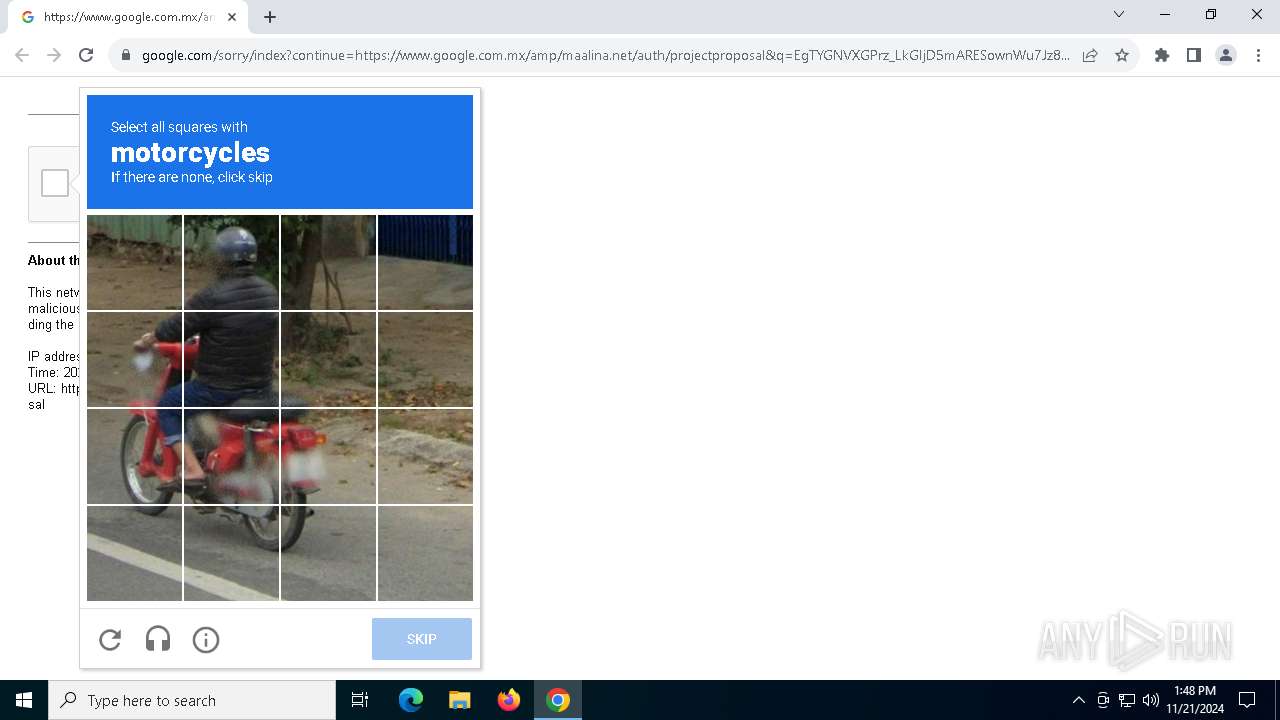Open Chrome three-dot menu

click(x=1258, y=55)
